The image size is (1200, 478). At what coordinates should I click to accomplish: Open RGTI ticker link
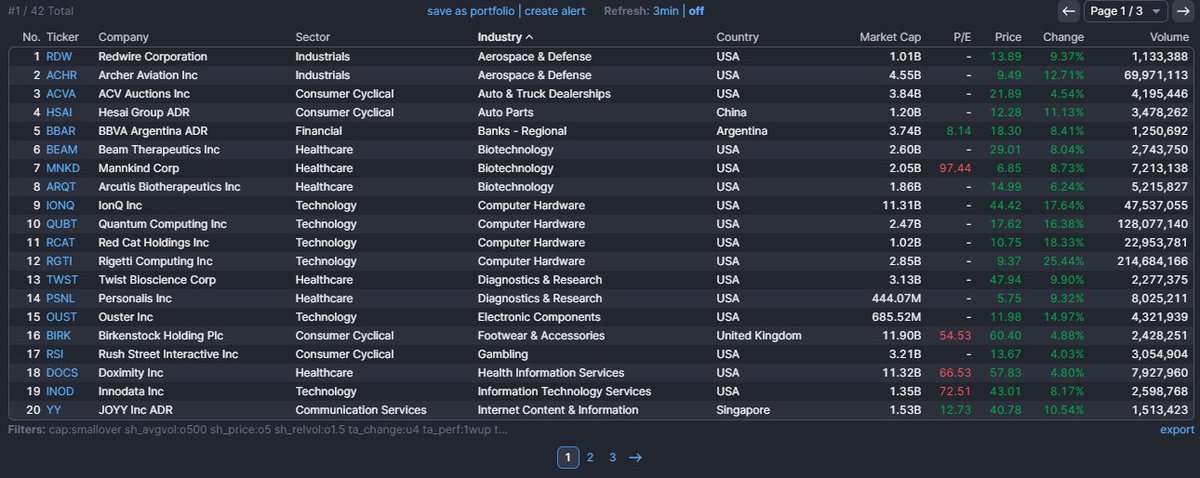pos(59,261)
